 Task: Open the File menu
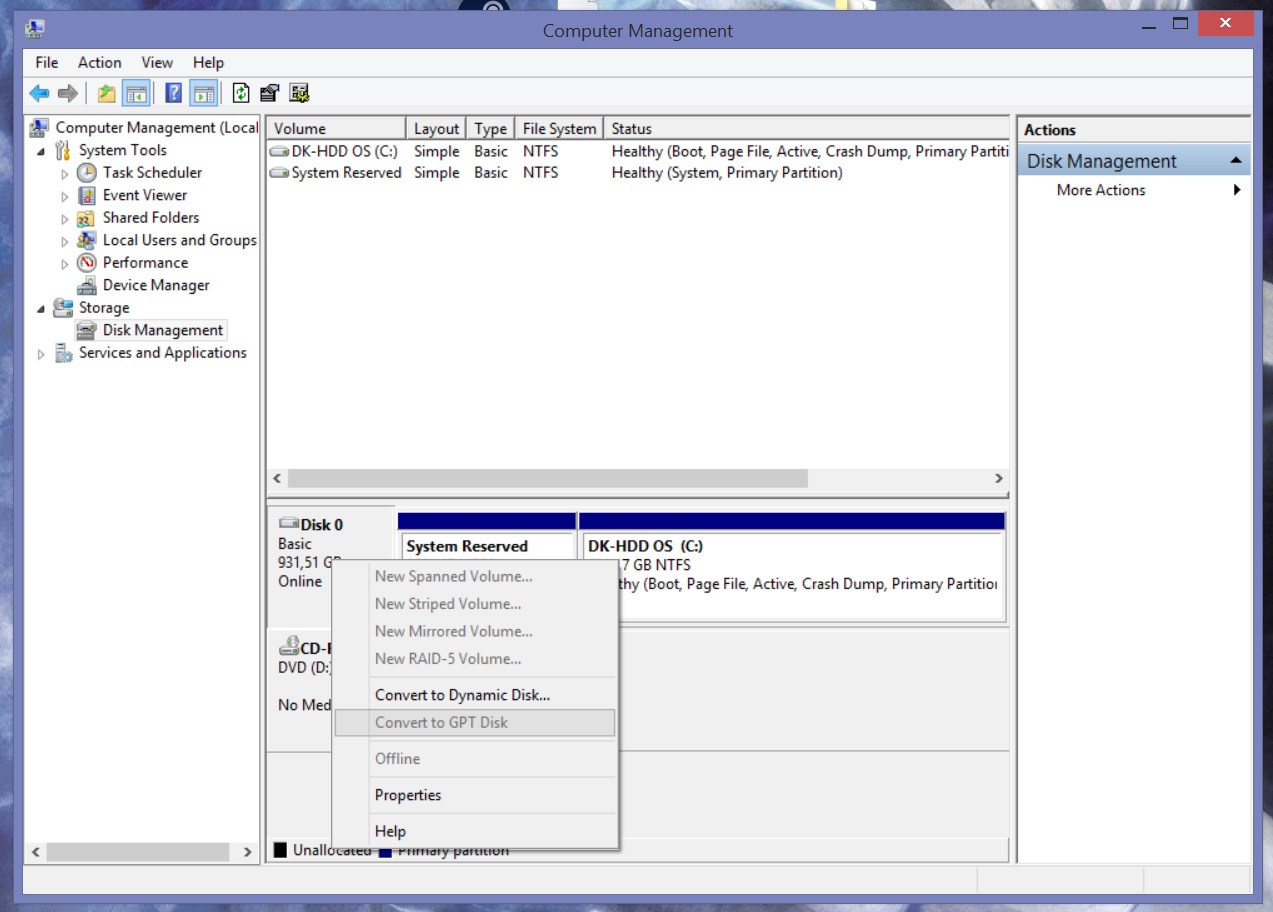(x=47, y=62)
